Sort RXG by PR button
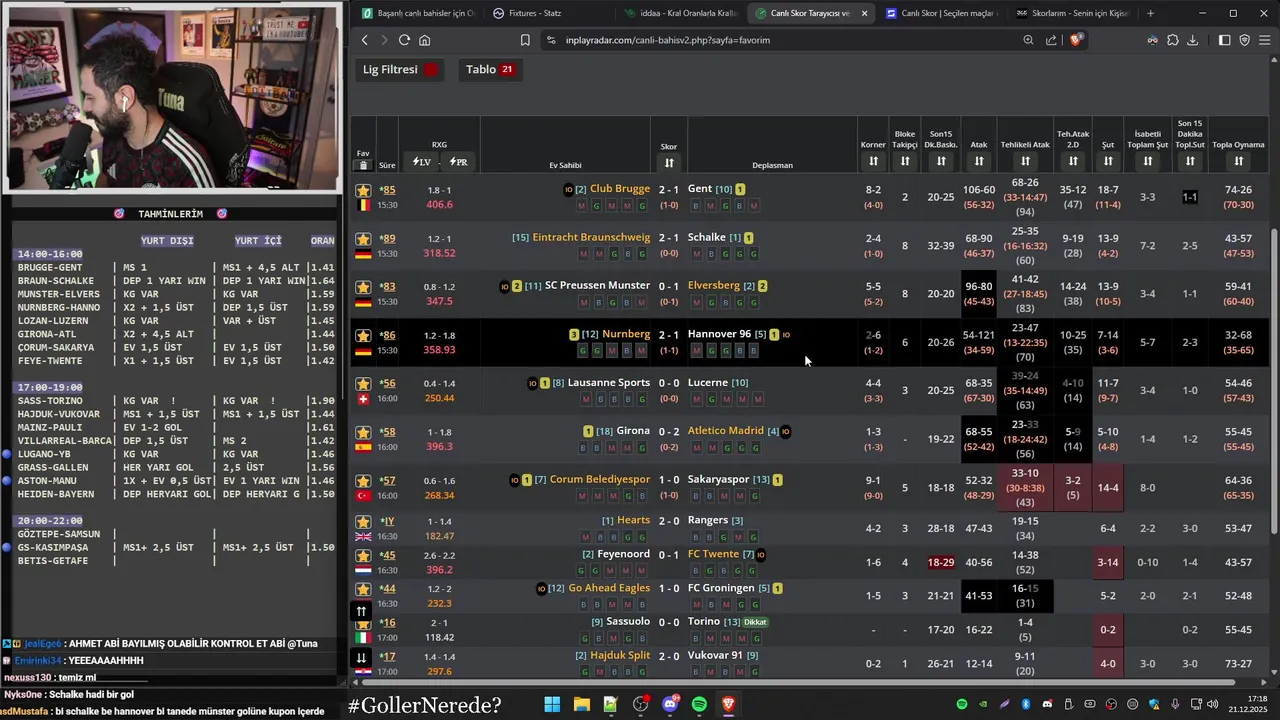 point(458,162)
